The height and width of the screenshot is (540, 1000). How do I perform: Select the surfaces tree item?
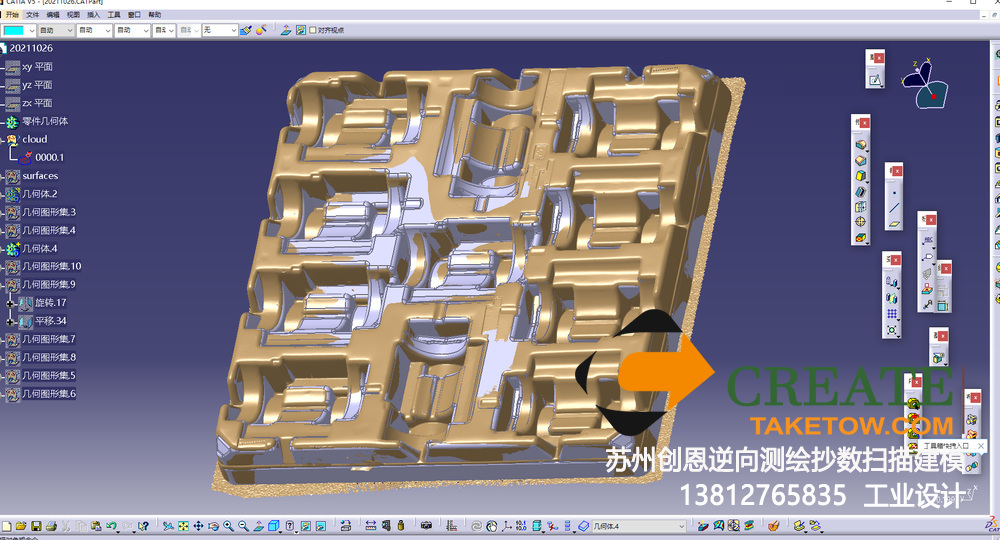(40, 176)
